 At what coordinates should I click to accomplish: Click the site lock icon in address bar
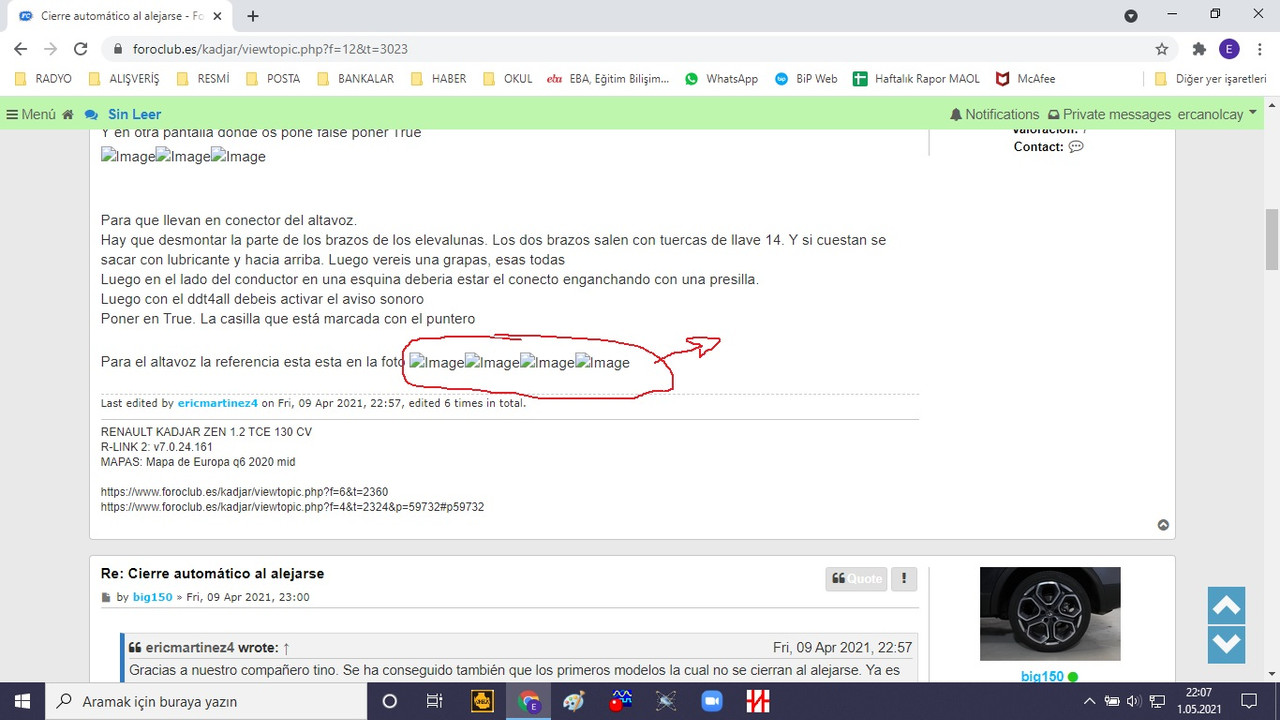[118, 49]
